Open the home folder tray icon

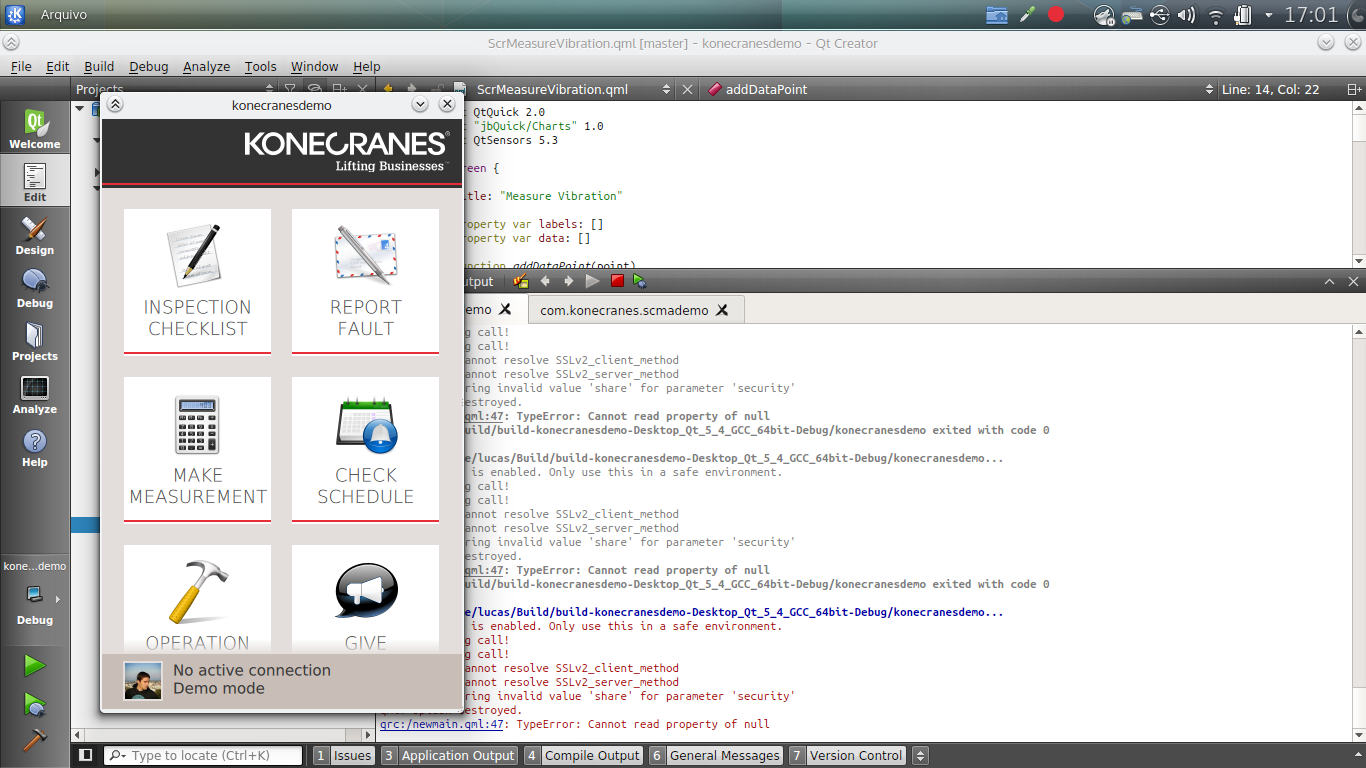coord(997,15)
